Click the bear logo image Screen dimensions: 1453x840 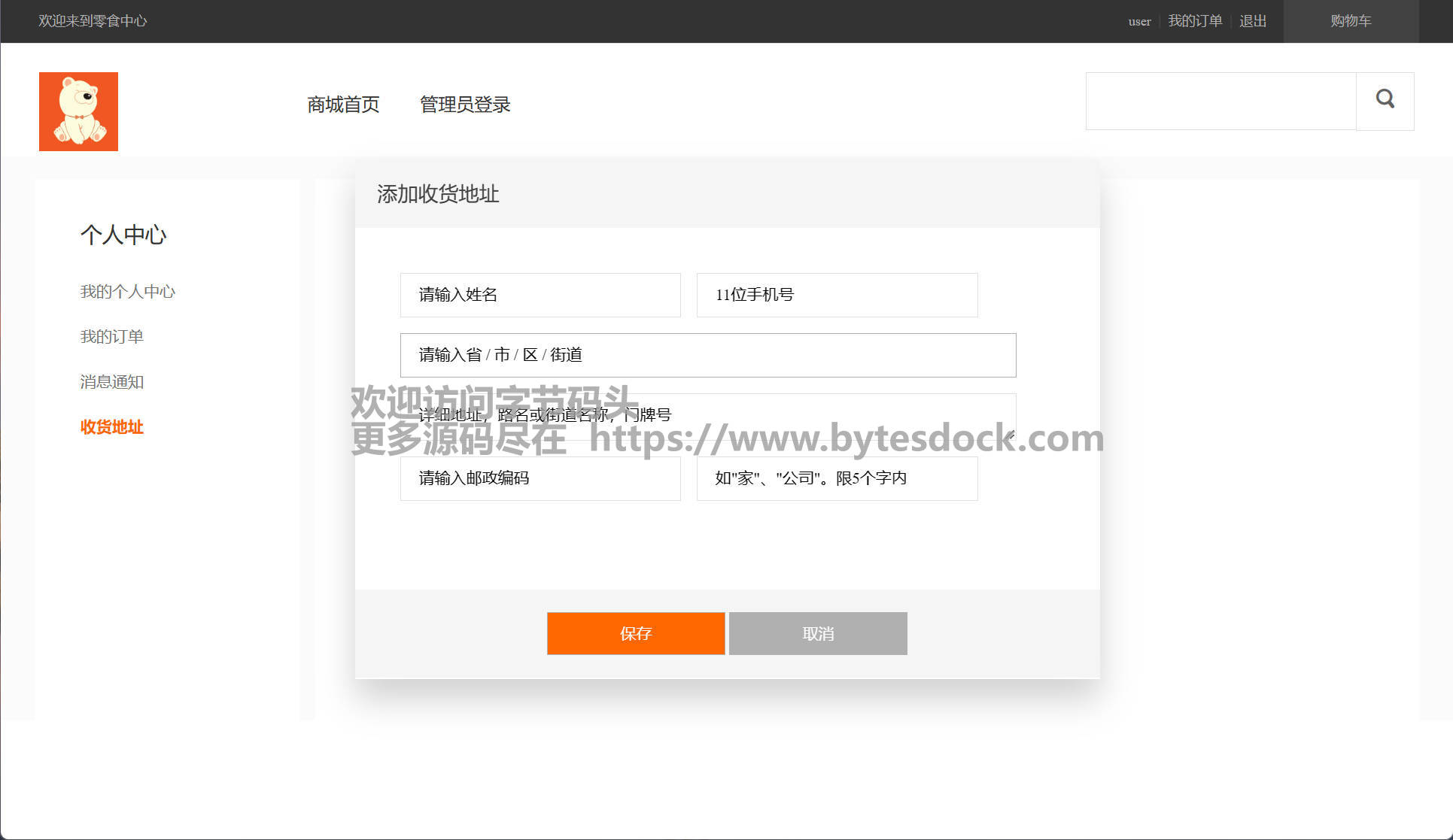click(78, 111)
